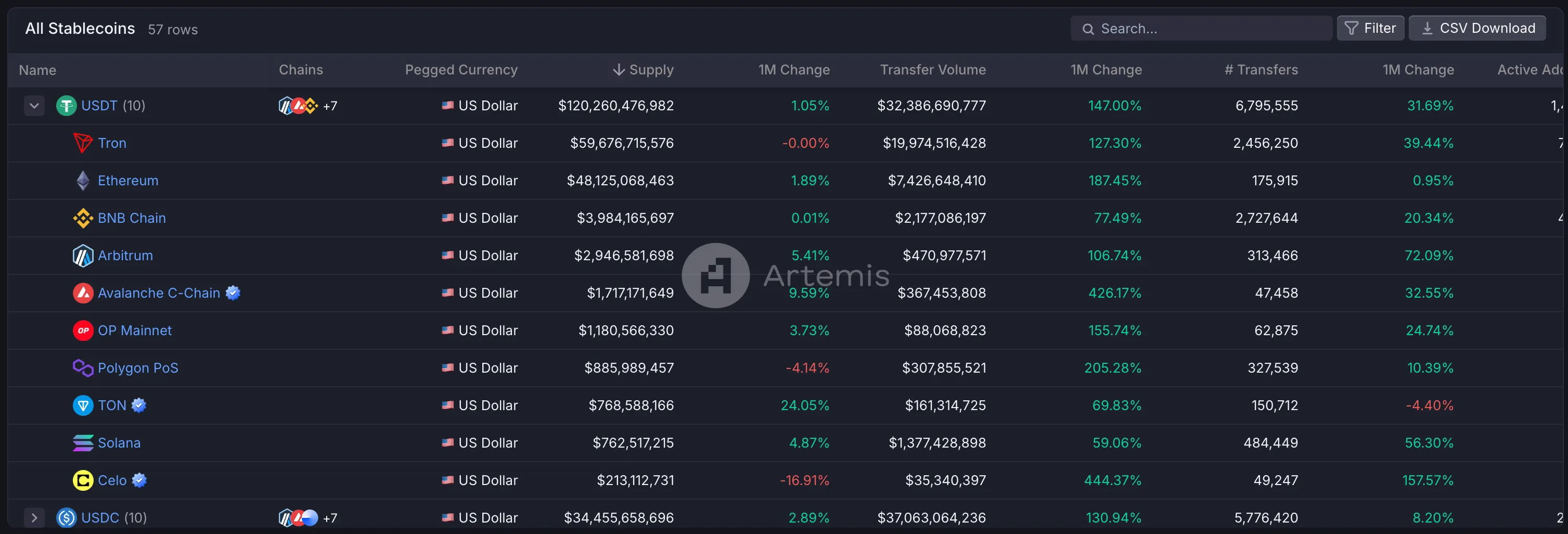The height and width of the screenshot is (534, 1568).
Task: Open the Arbitrum chain link
Action: pyautogui.click(x=125, y=256)
